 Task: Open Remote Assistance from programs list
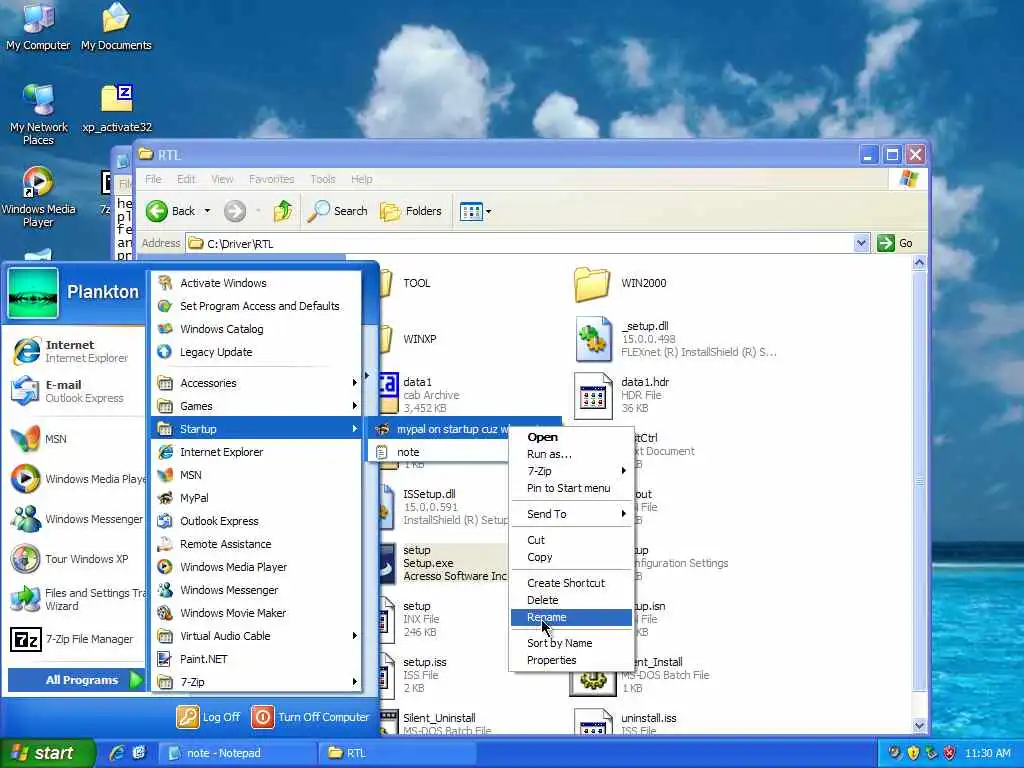(257, 543)
